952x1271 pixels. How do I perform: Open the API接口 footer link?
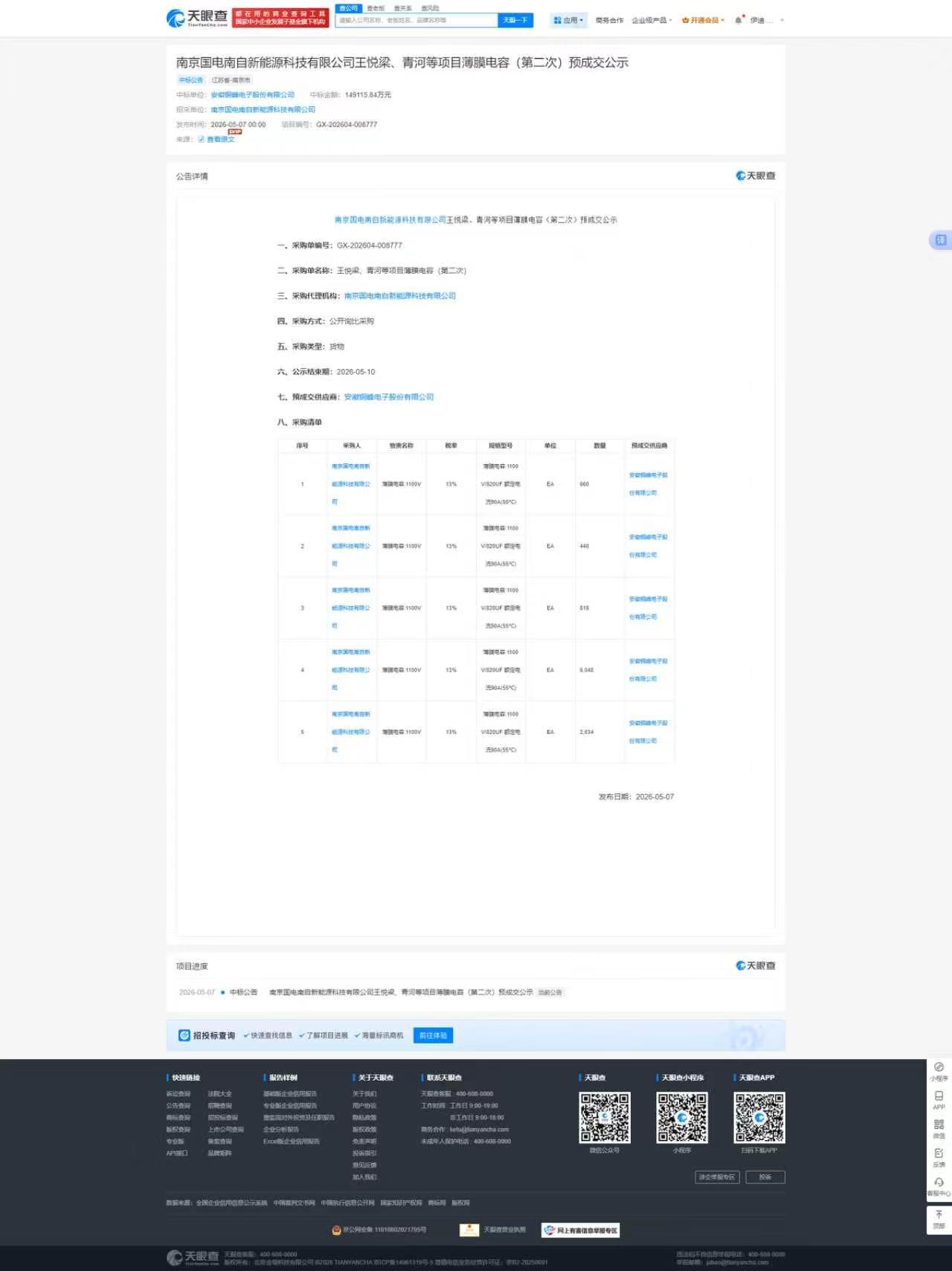[x=177, y=1153]
